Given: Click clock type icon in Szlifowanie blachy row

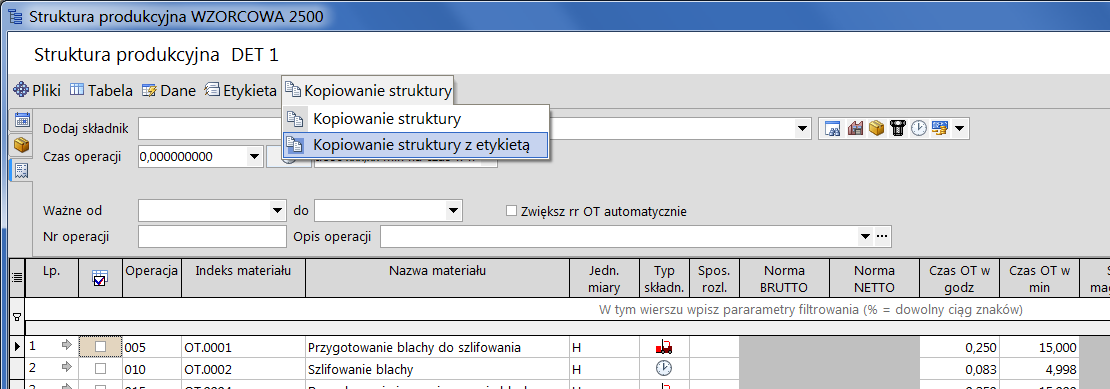Looking at the screenshot, I should click(x=664, y=368).
